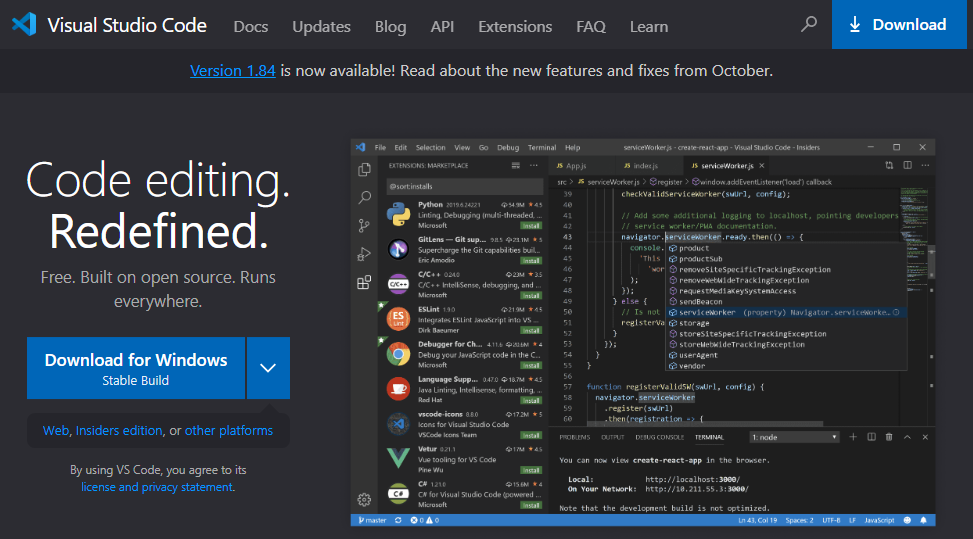
Task: Click the Explorer files icon in activity bar
Action: click(364, 169)
